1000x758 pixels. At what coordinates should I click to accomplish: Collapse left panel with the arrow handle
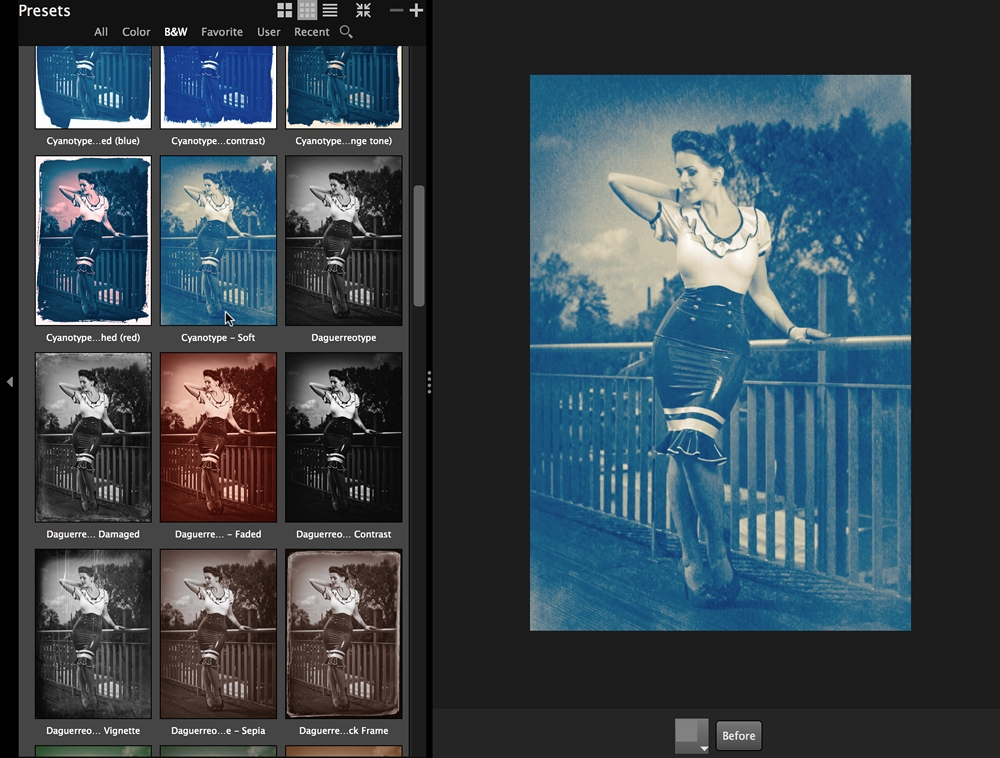[x=10, y=382]
